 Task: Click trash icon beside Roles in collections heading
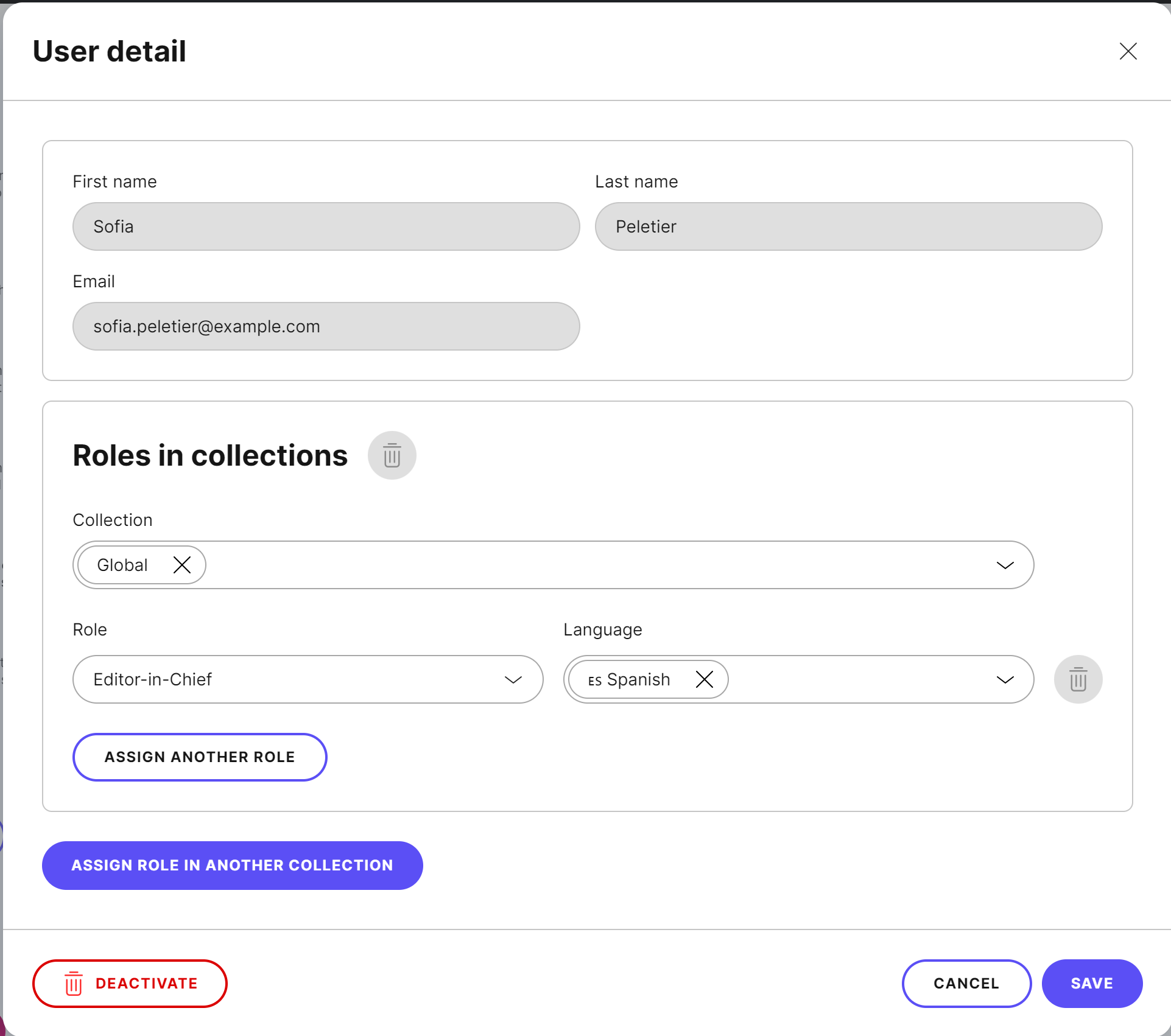coord(392,455)
